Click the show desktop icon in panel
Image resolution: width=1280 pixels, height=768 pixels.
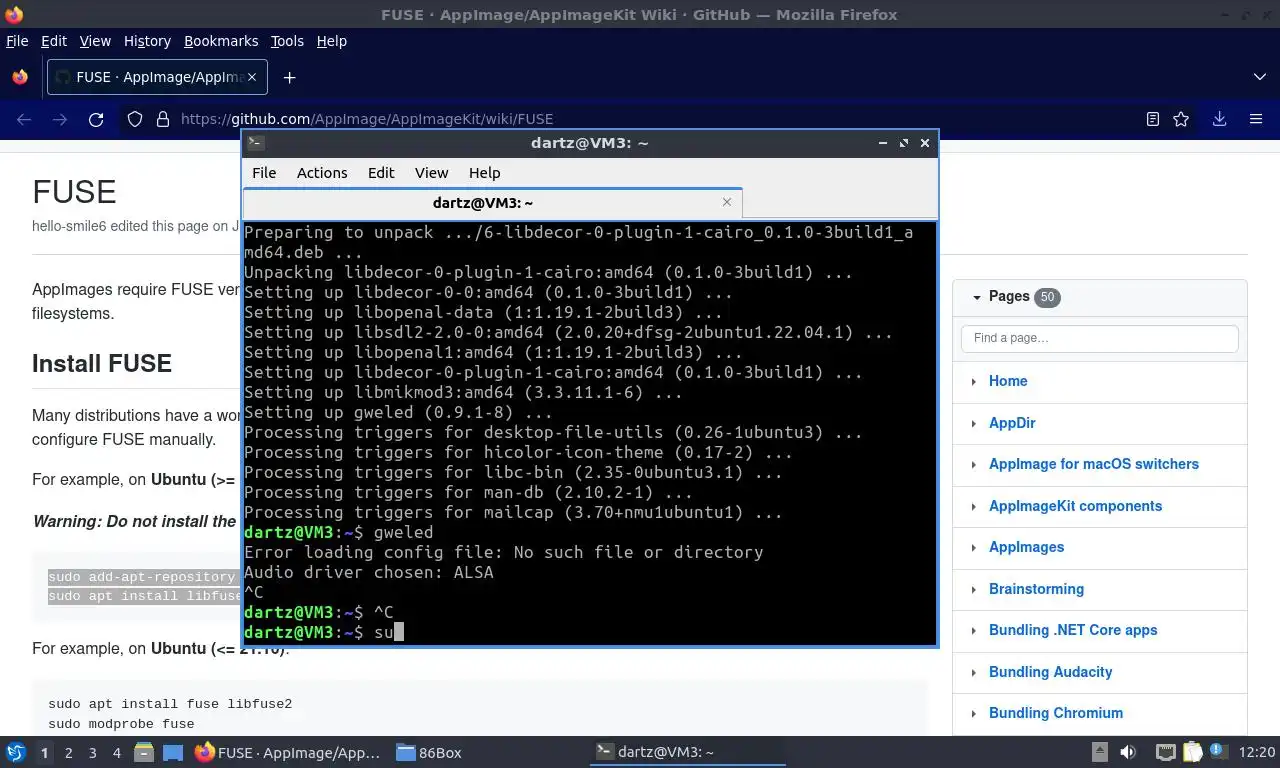pyautogui.click(x=173, y=752)
